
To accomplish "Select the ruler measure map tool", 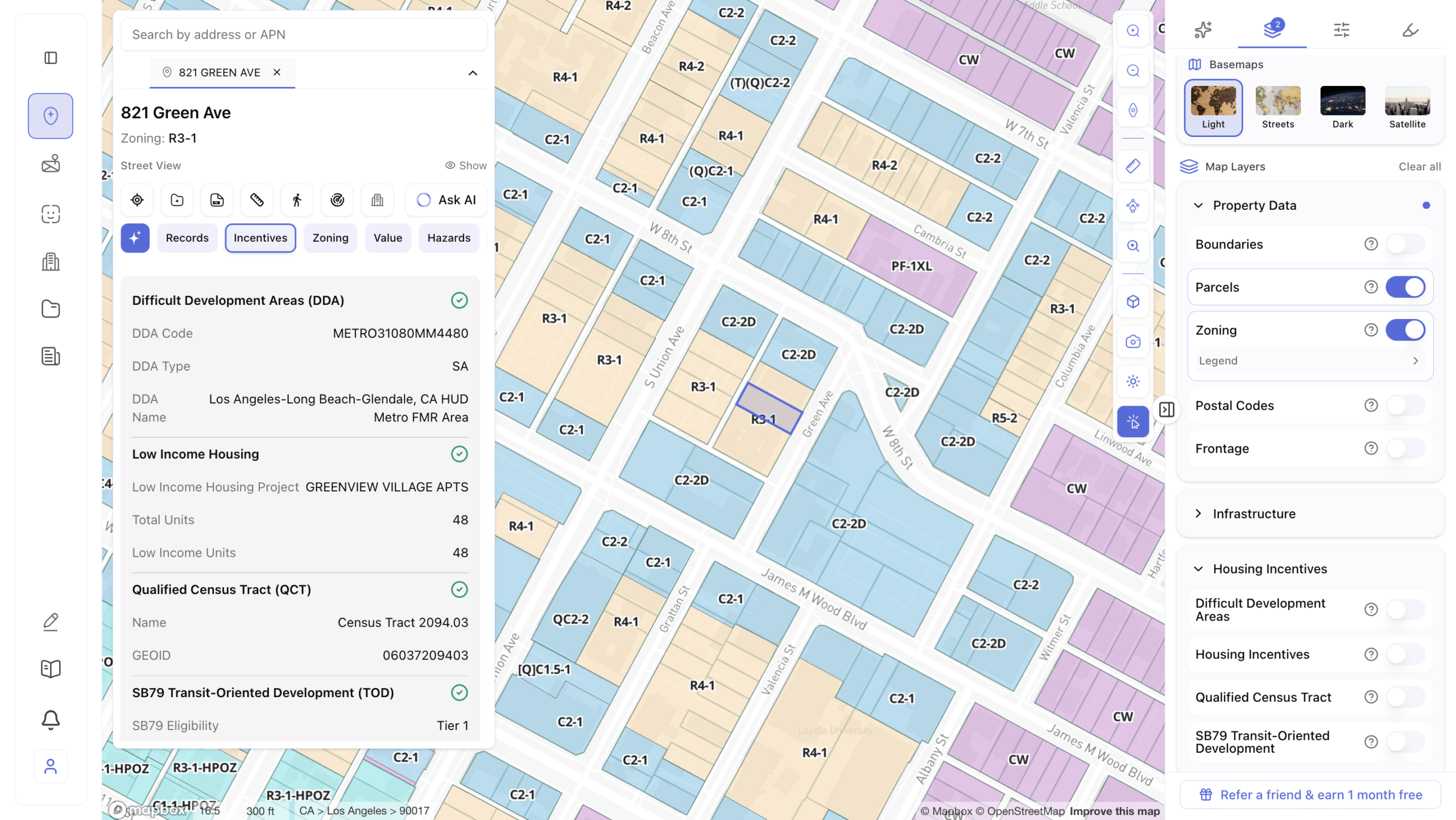I will click(x=1133, y=166).
